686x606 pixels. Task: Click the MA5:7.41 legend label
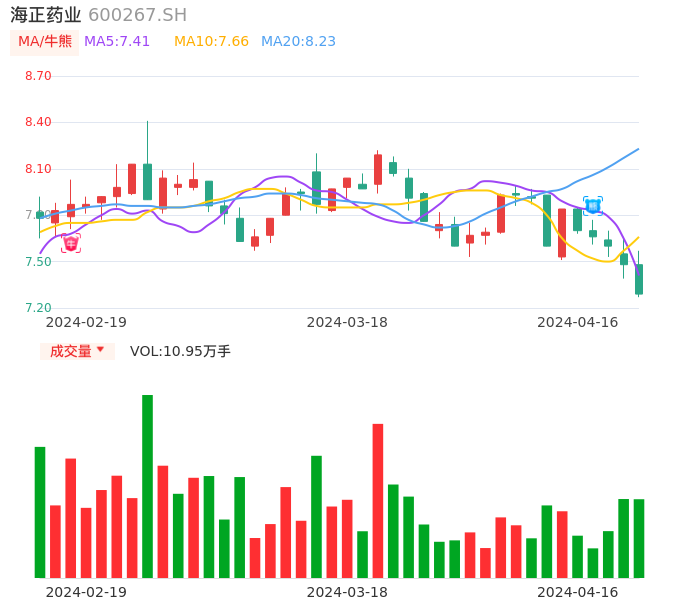coord(117,42)
